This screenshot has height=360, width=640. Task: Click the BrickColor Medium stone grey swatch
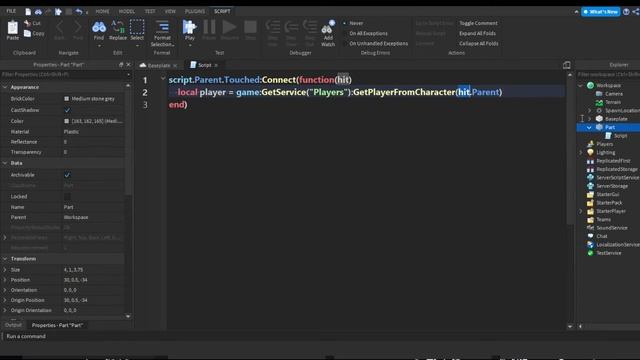click(x=67, y=99)
